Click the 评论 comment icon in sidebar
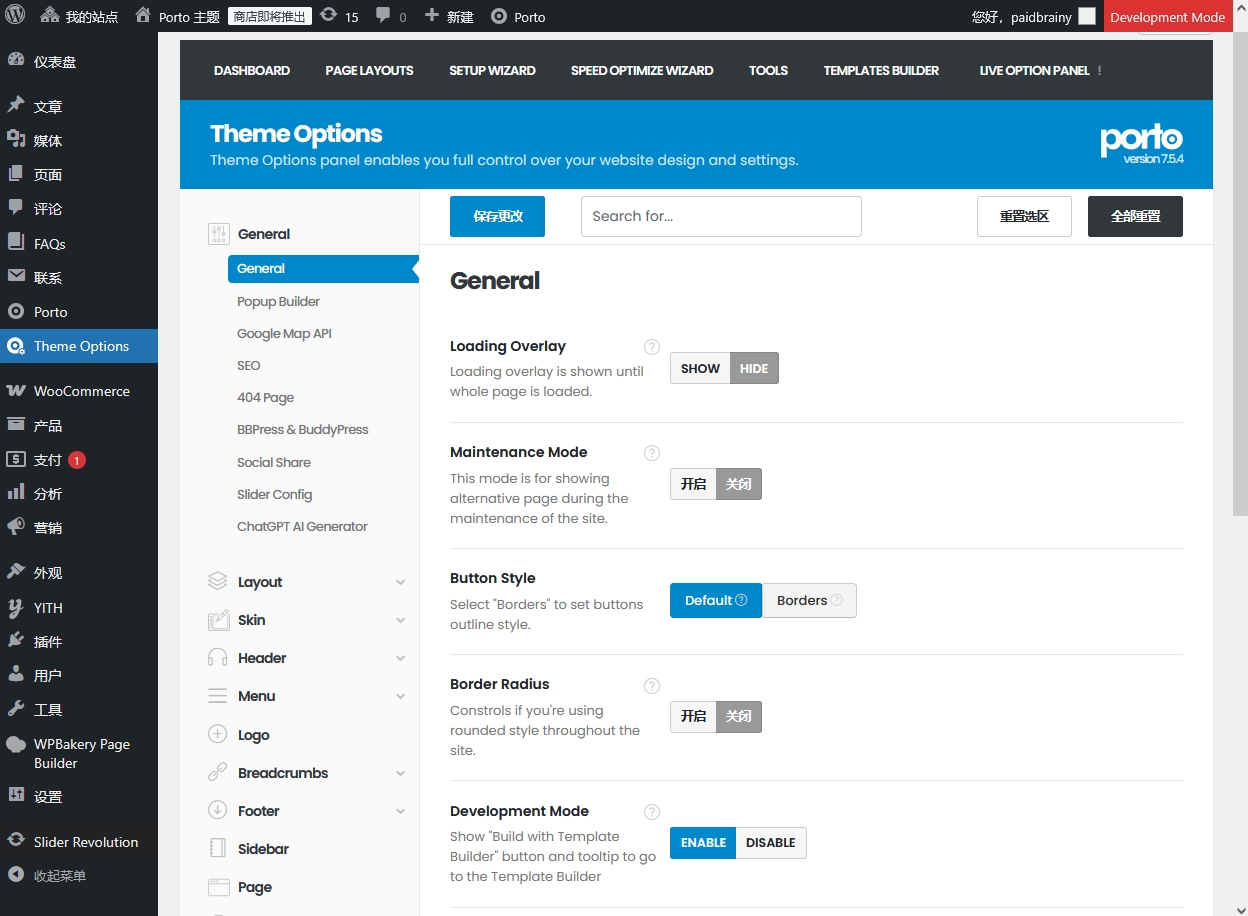The height and width of the screenshot is (916, 1248). pos(15,208)
